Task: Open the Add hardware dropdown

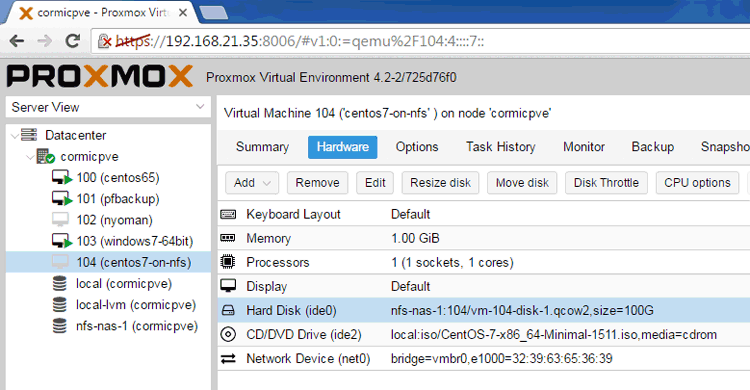Action: pyautogui.click(x=252, y=183)
